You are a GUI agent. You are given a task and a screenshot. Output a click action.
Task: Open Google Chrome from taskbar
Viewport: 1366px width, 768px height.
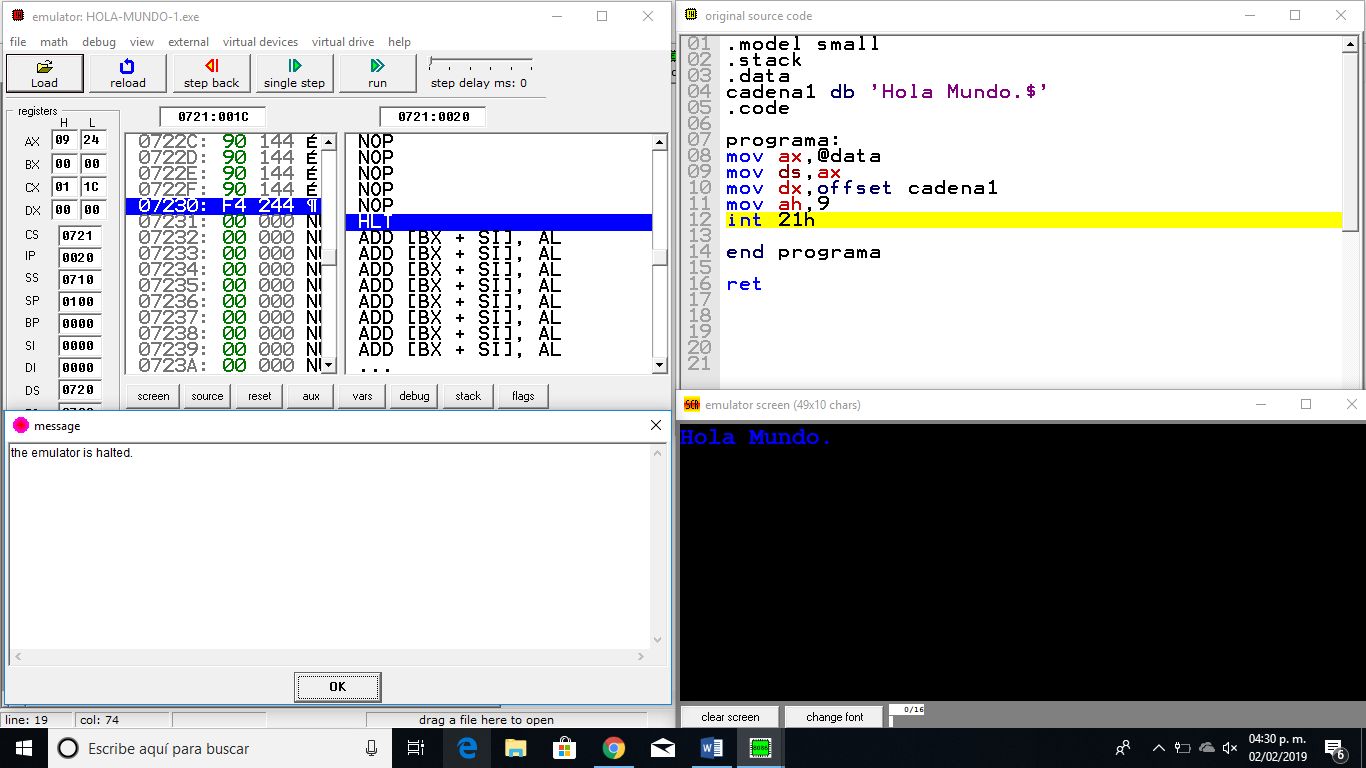click(x=613, y=748)
